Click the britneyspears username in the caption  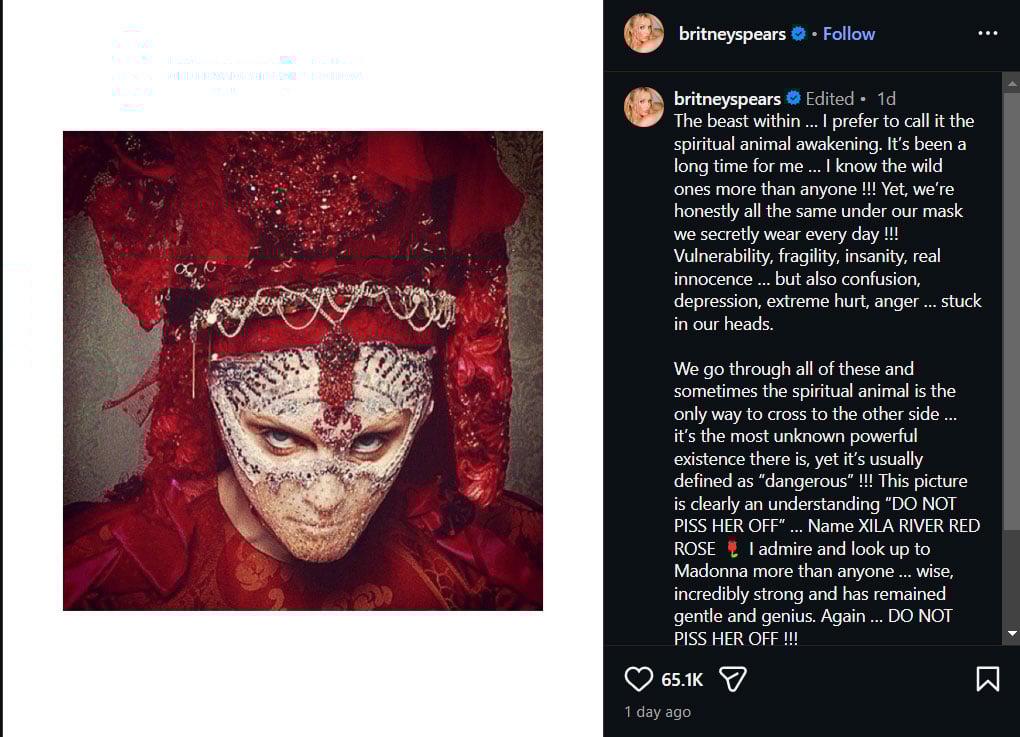click(x=727, y=98)
